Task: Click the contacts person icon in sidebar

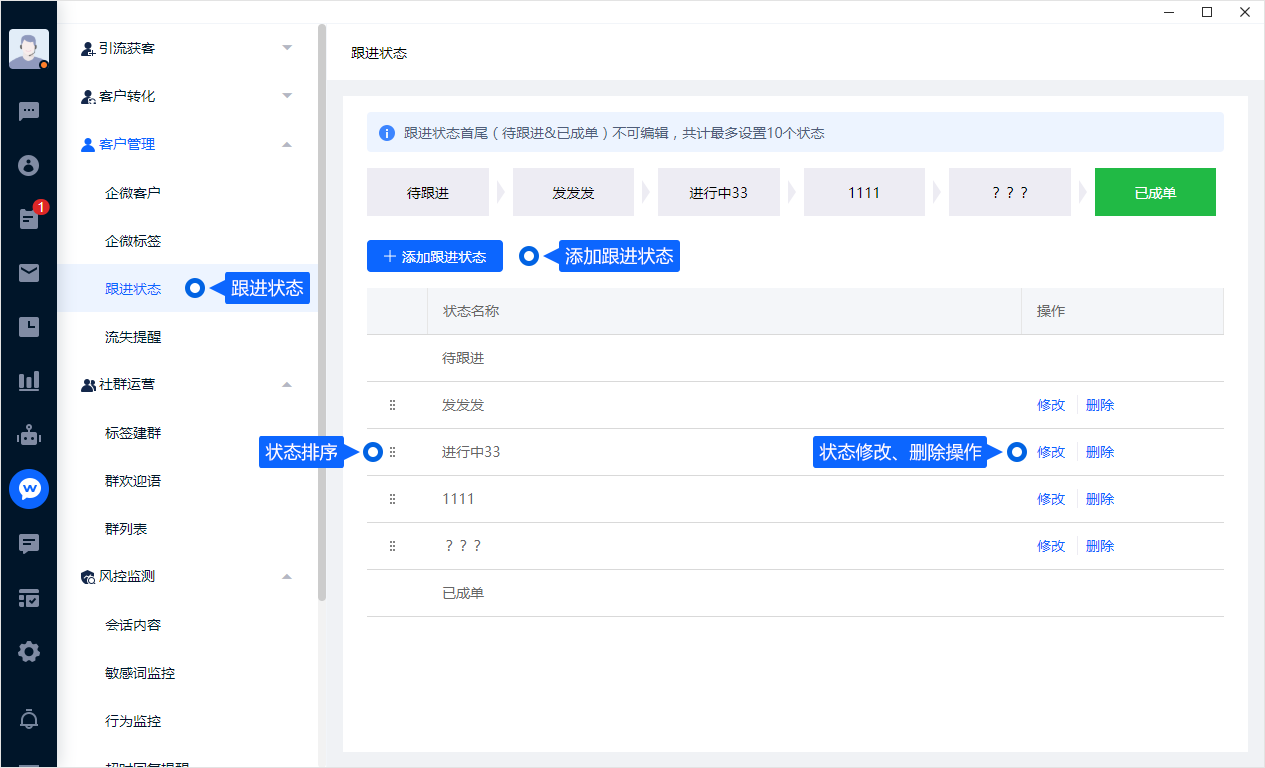Action: 29,165
